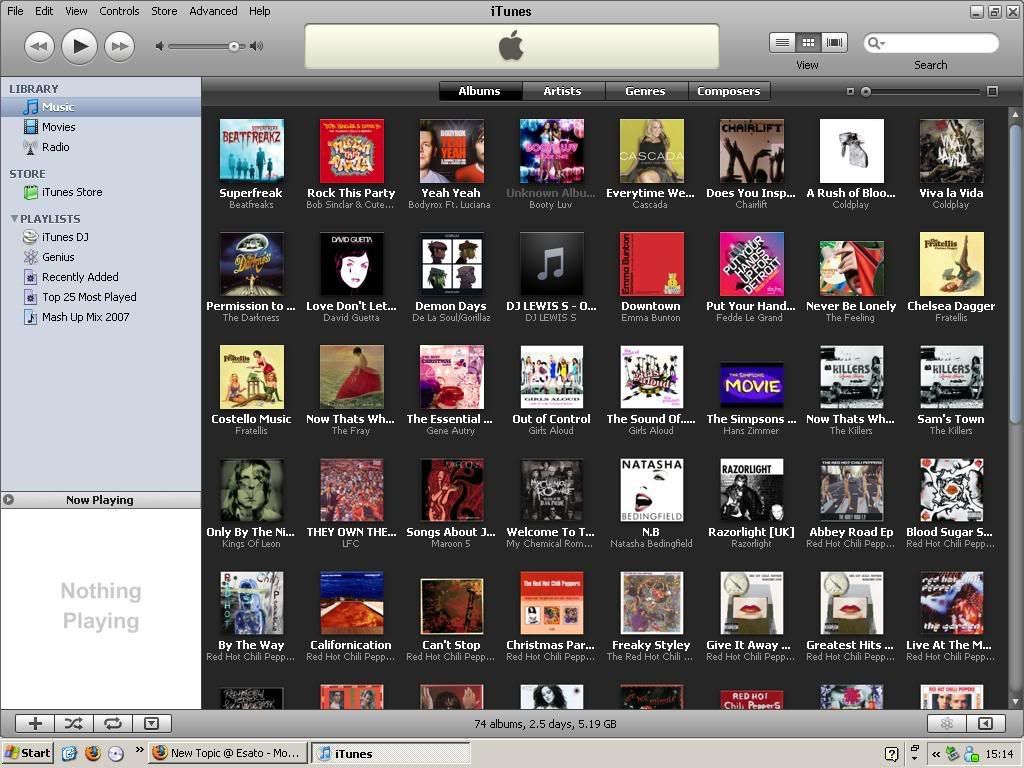
Task: Click the help question mark tray icon
Action: point(891,754)
